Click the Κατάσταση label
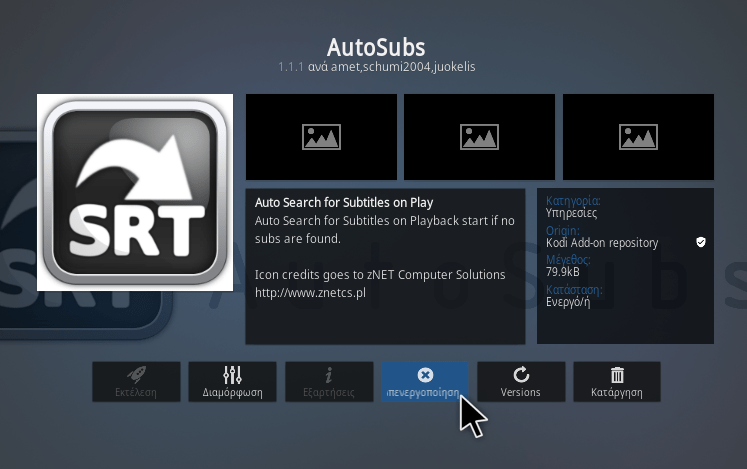The image size is (747, 469). (574, 290)
